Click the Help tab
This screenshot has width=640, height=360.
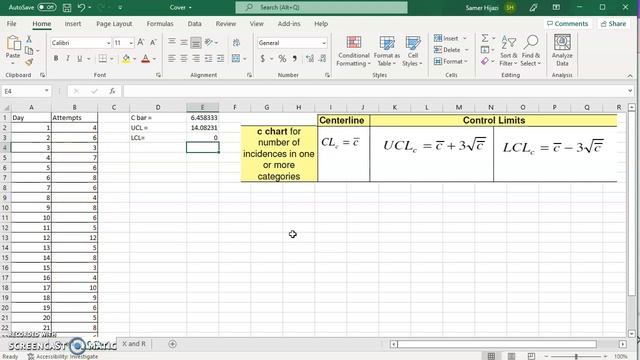click(x=321, y=24)
